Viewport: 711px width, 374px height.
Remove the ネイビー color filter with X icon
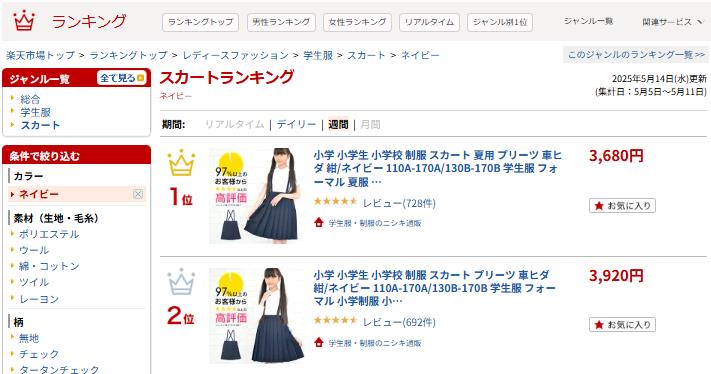(x=138, y=194)
